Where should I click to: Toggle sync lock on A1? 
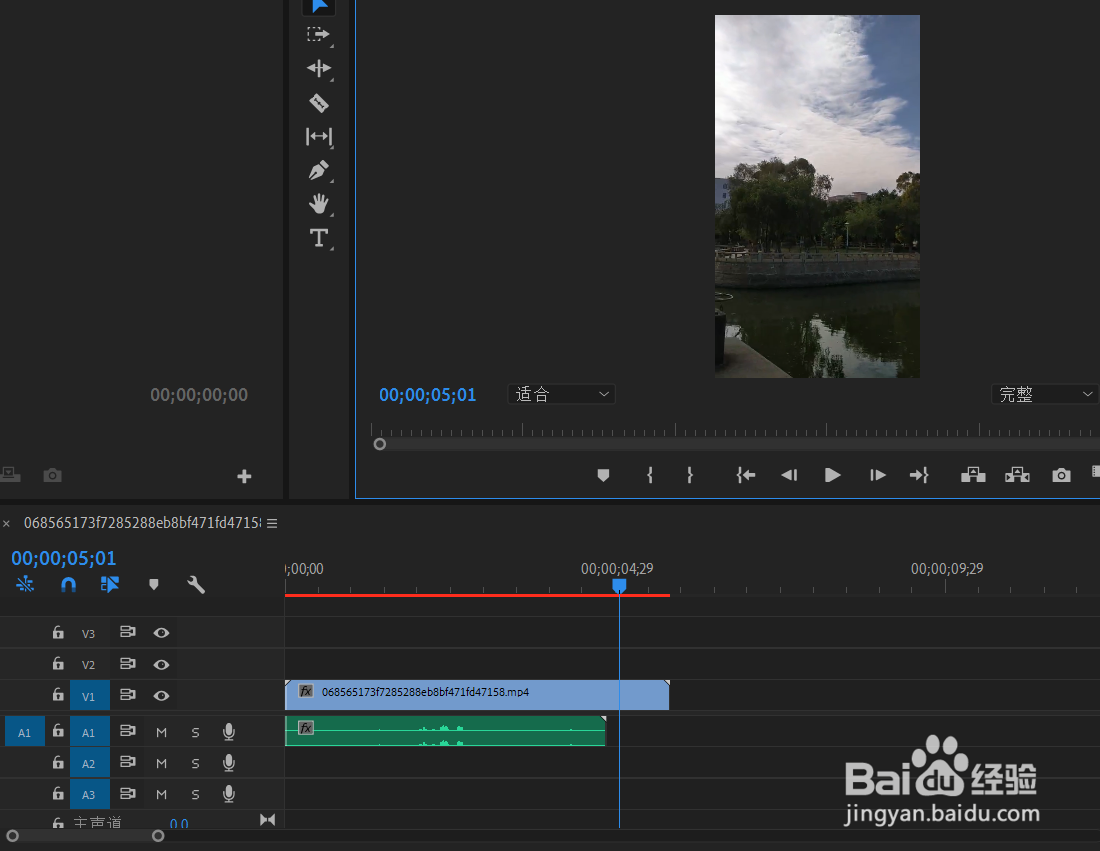coord(128,730)
